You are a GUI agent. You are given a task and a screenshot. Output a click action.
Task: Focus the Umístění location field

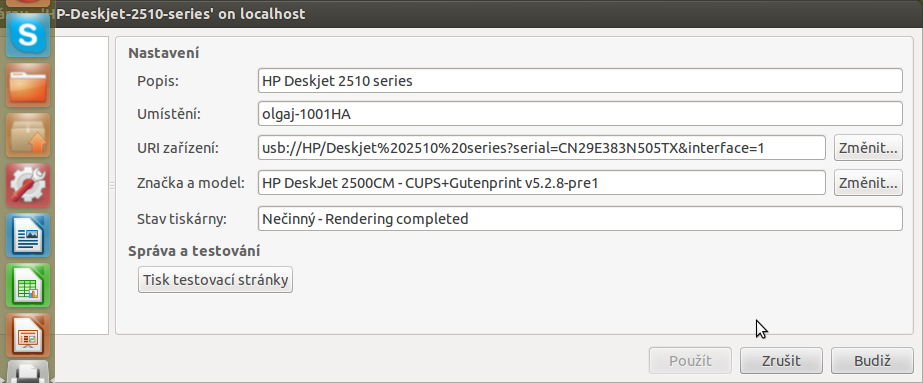coord(580,114)
